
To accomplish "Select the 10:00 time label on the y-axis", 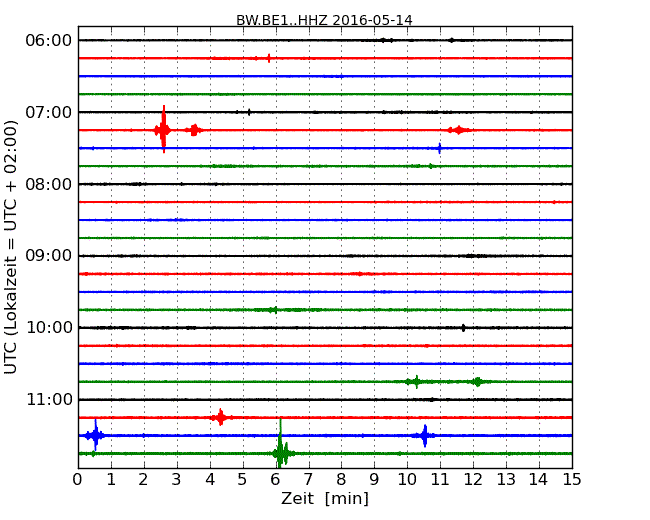I will point(49,328).
